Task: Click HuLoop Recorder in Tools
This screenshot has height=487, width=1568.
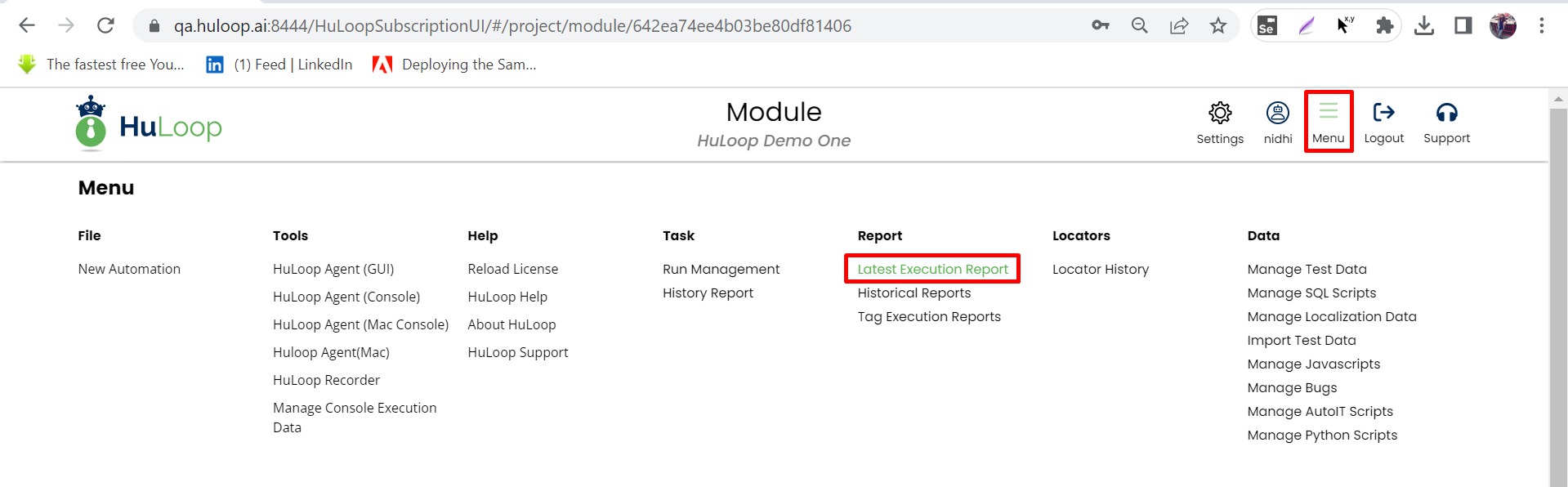Action: click(x=326, y=380)
